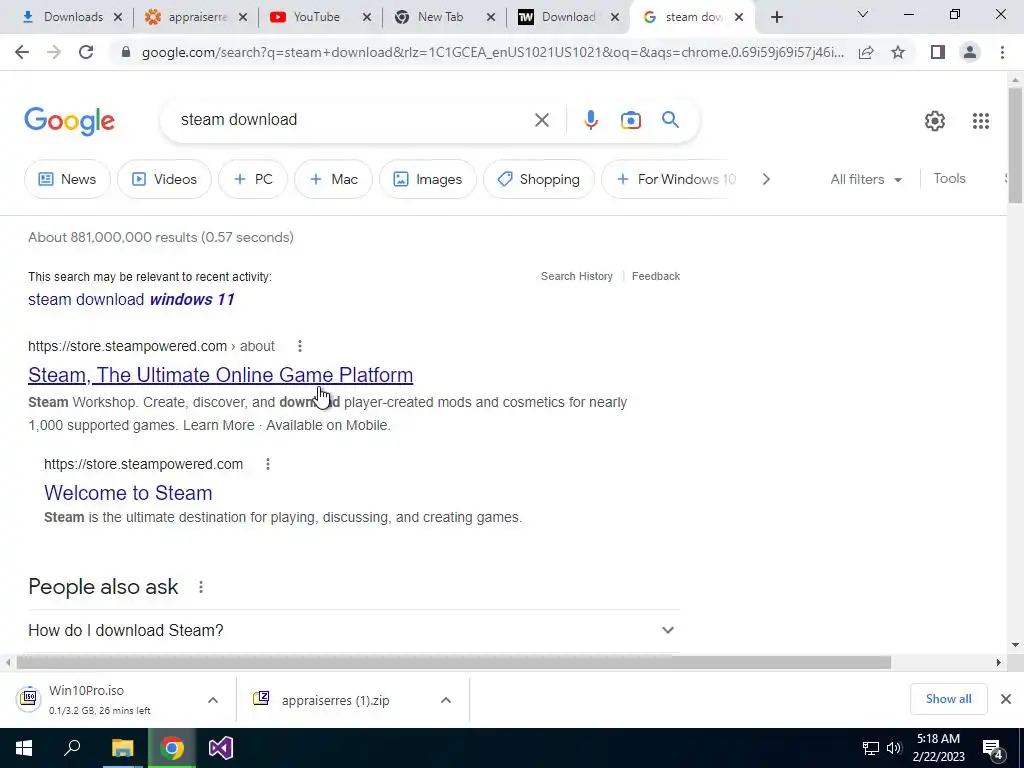1024x768 pixels.
Task: Reload the current page
Action: pyautogui.click(x=86, y=52)
